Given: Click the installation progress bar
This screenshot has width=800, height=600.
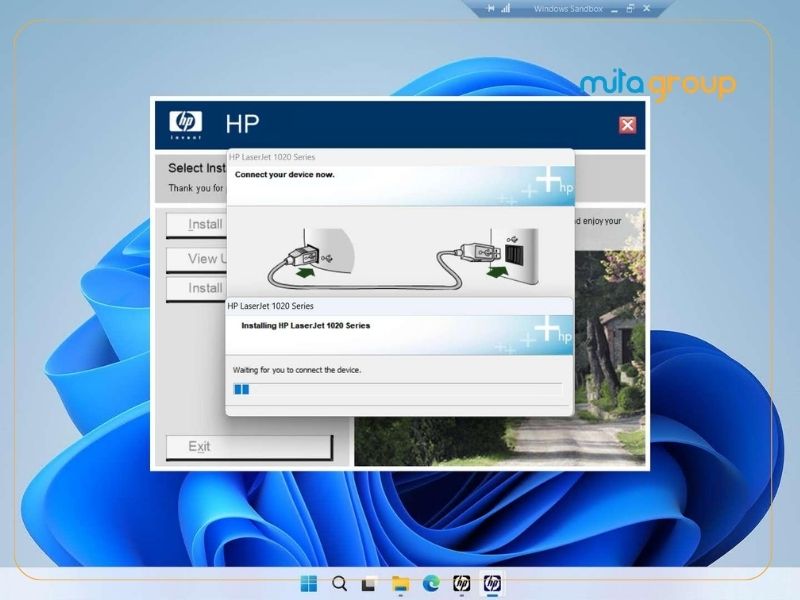Looking at the screenshot, I should point(397,389).
